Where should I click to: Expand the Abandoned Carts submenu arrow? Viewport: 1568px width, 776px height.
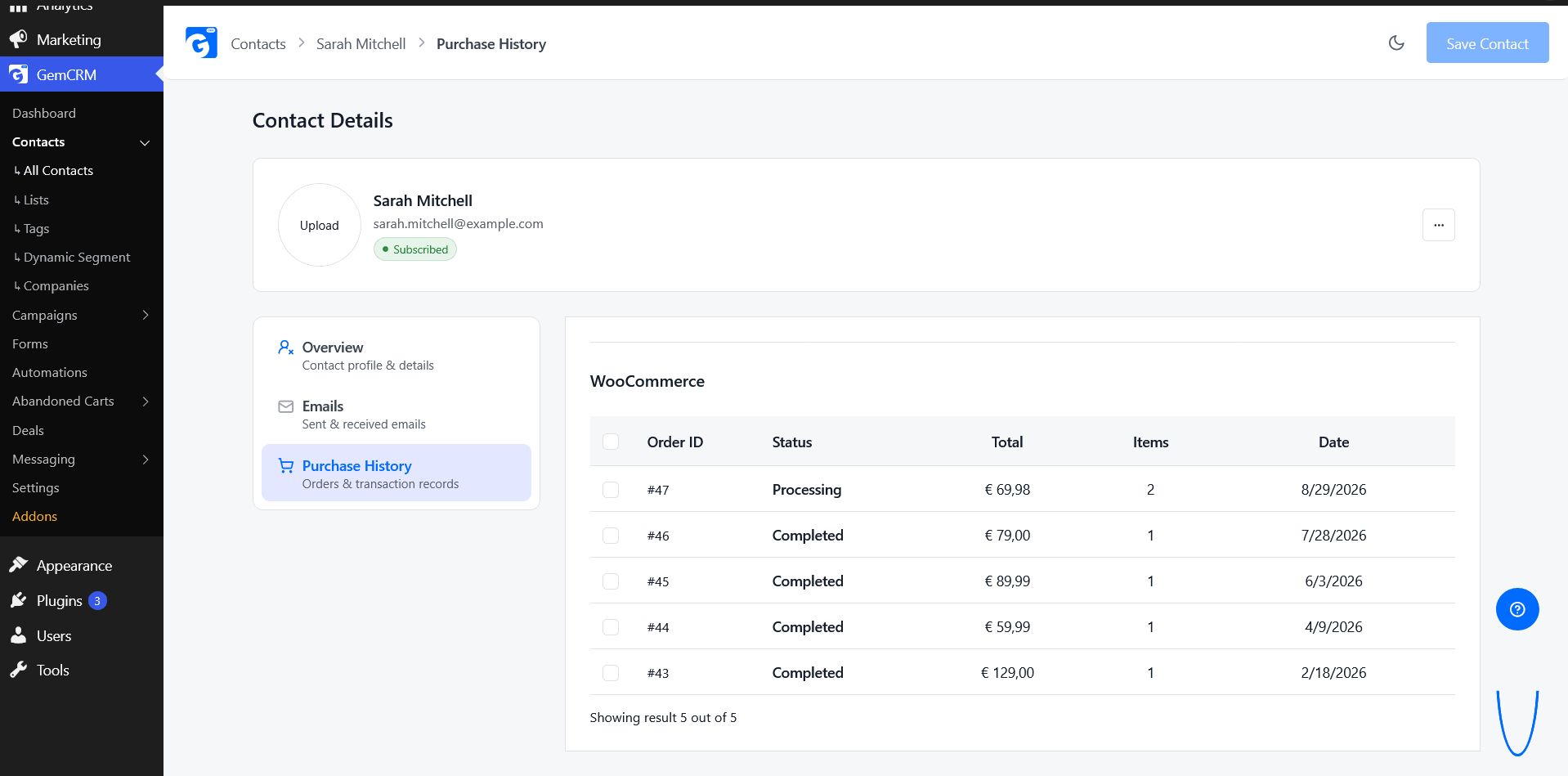click(x=146, y=401)
